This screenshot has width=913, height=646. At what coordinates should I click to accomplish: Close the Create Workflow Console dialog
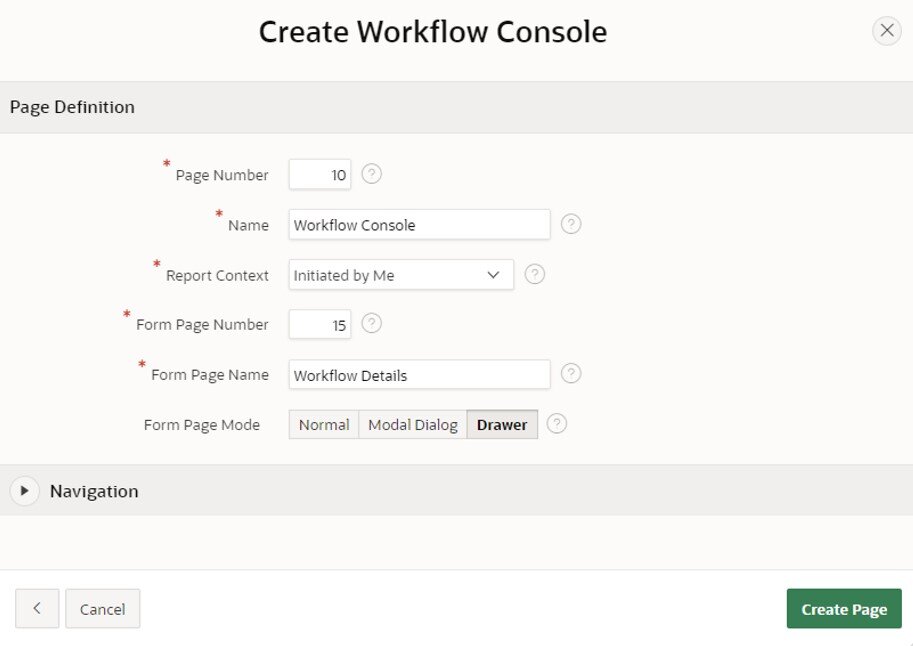(x=886, y=30)
